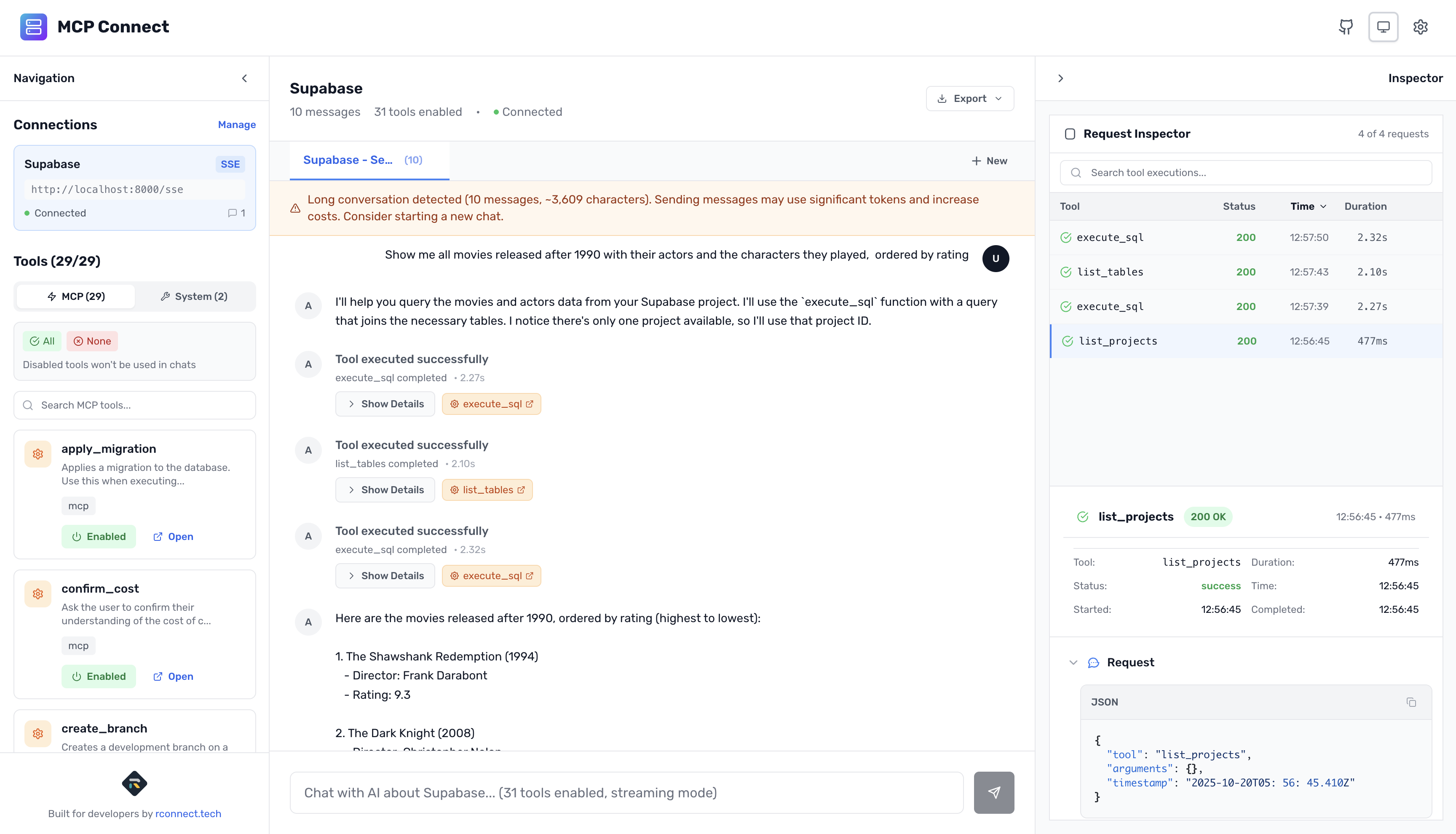Image resolution: width=1456 pixels, height=834 pixels.
Task: Copy the JSON request payload
Action: point(1411,701)
